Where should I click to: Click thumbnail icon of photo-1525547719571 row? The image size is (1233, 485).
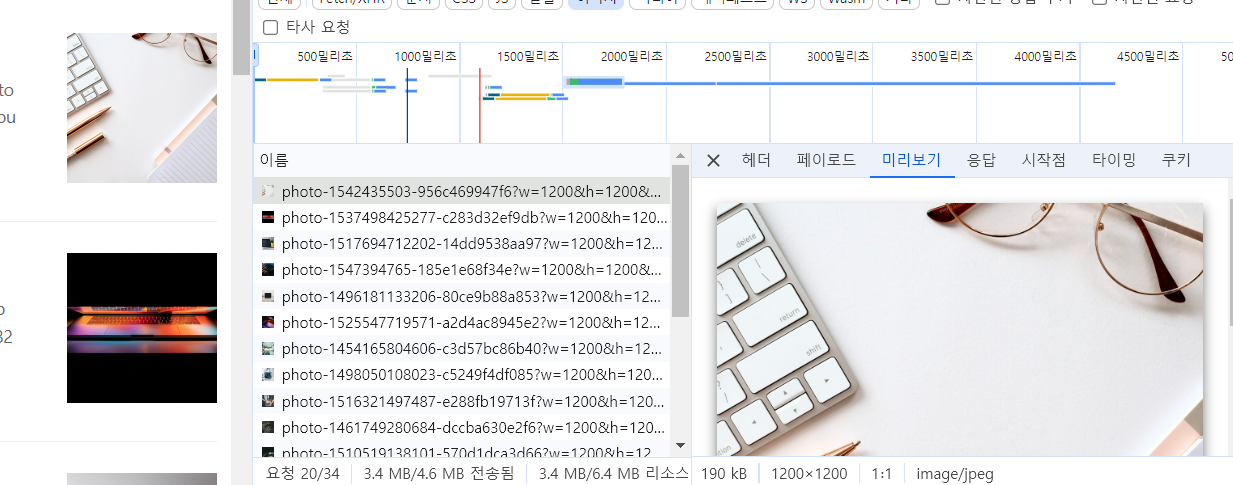[268, 322]
